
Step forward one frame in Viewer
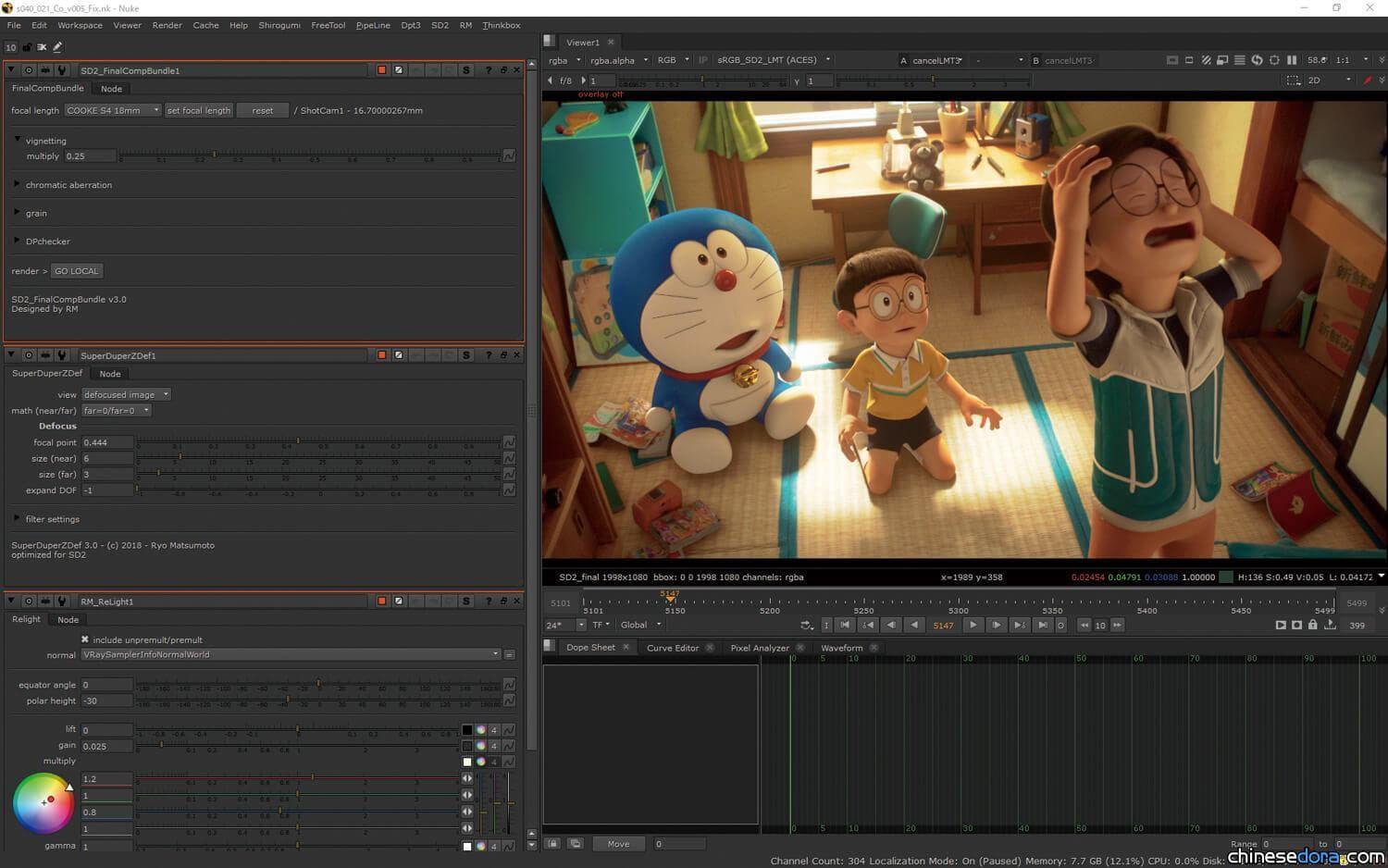click(996, 626)
